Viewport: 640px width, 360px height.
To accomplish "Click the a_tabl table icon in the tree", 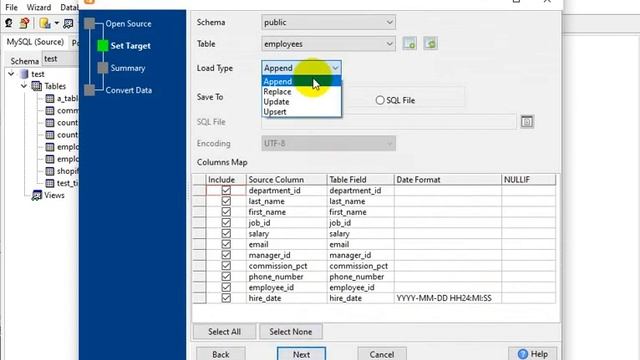I will pos(50,98).
